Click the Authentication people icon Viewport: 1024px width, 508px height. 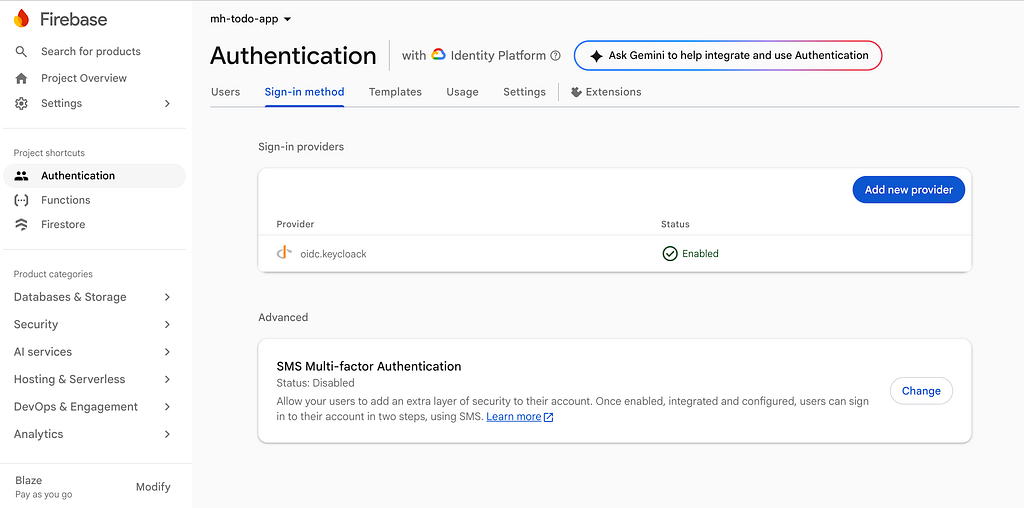click(22, 176)
